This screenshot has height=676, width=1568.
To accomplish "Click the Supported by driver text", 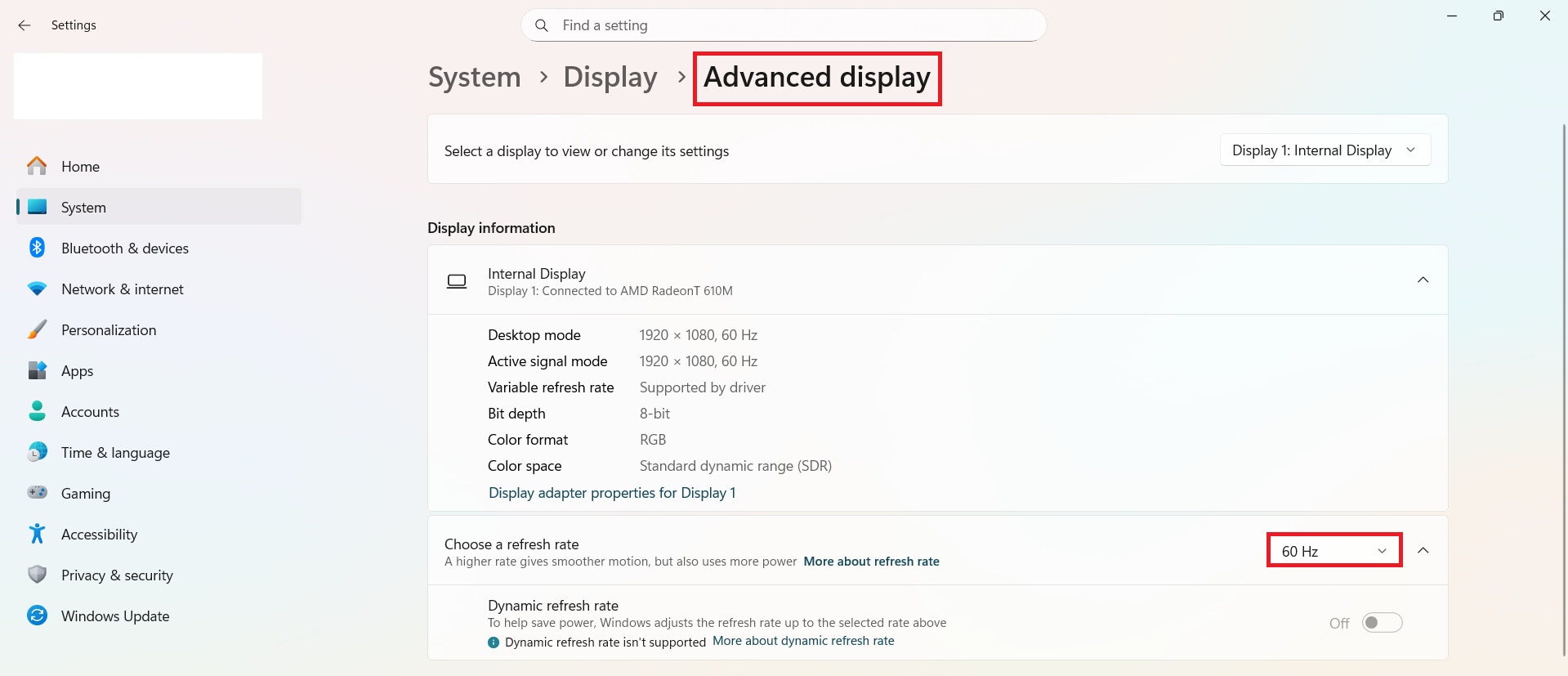I will [703, 387].
